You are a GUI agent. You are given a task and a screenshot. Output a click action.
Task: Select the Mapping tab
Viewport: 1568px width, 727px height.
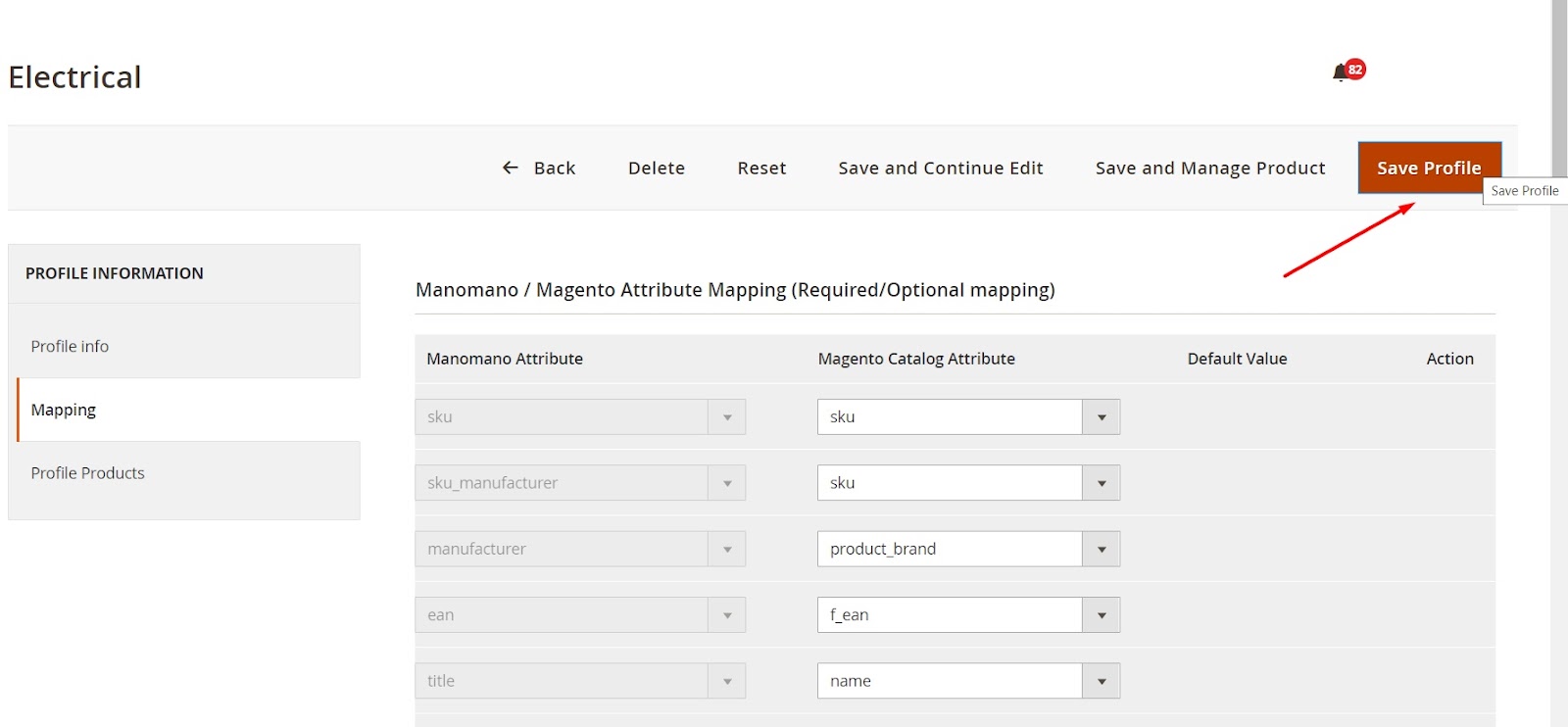coord(64,410)
